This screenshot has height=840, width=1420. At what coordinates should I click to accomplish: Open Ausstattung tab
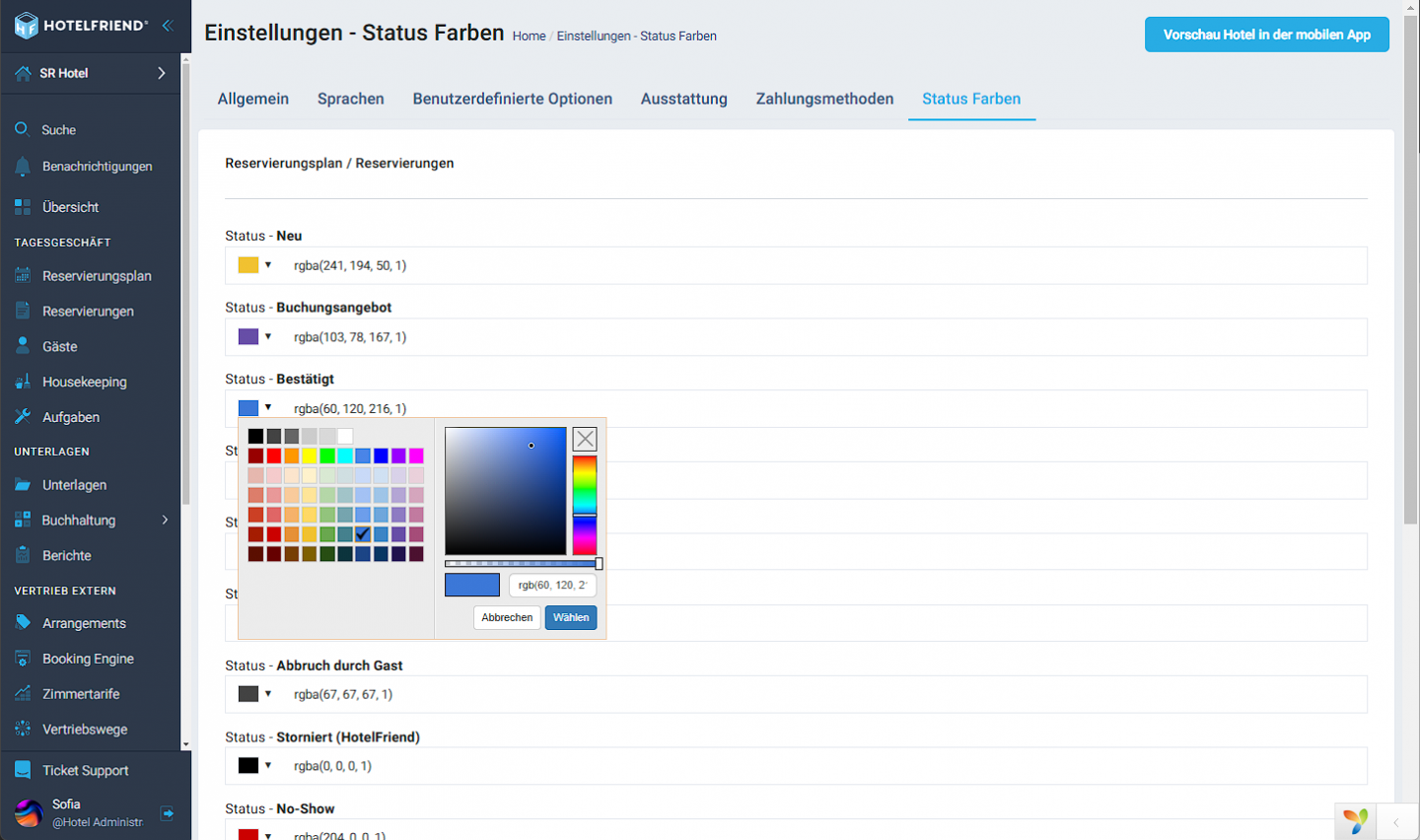click(684, 99)
